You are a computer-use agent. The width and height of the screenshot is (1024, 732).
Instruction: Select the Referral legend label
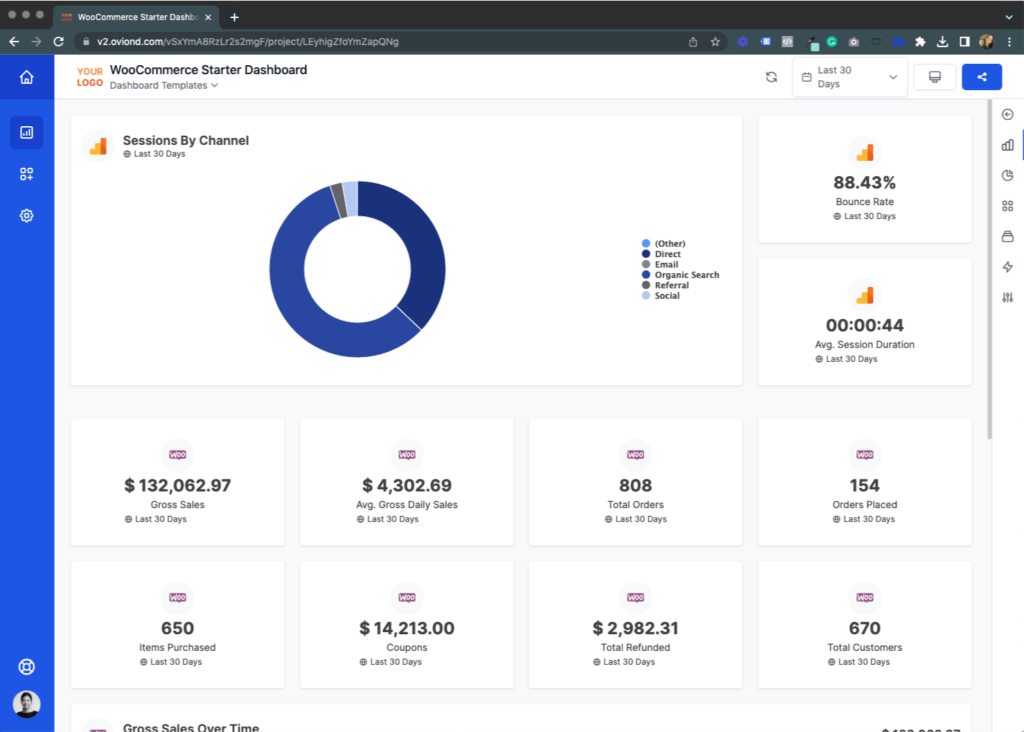671,285
